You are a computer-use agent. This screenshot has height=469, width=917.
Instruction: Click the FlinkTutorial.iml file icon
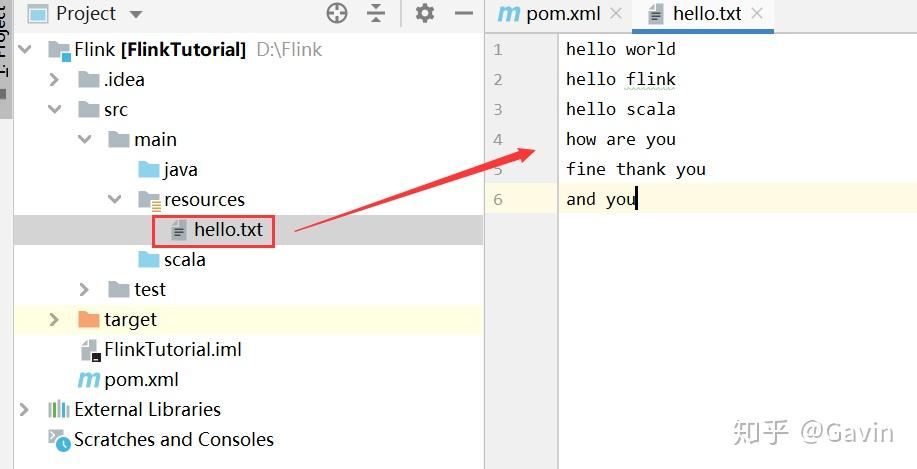90,349
